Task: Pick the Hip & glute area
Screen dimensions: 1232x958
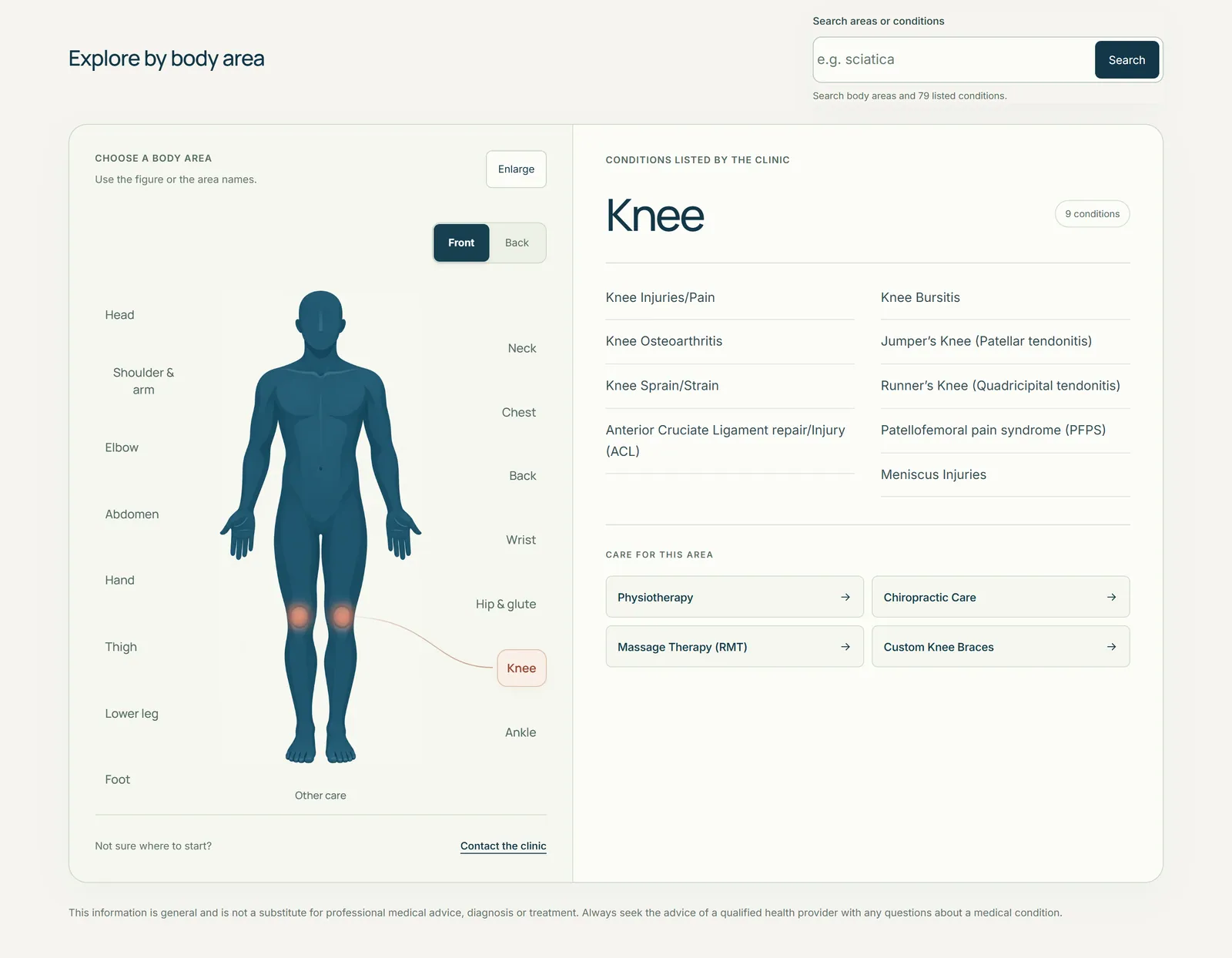Action: click(x=505, y=604)
